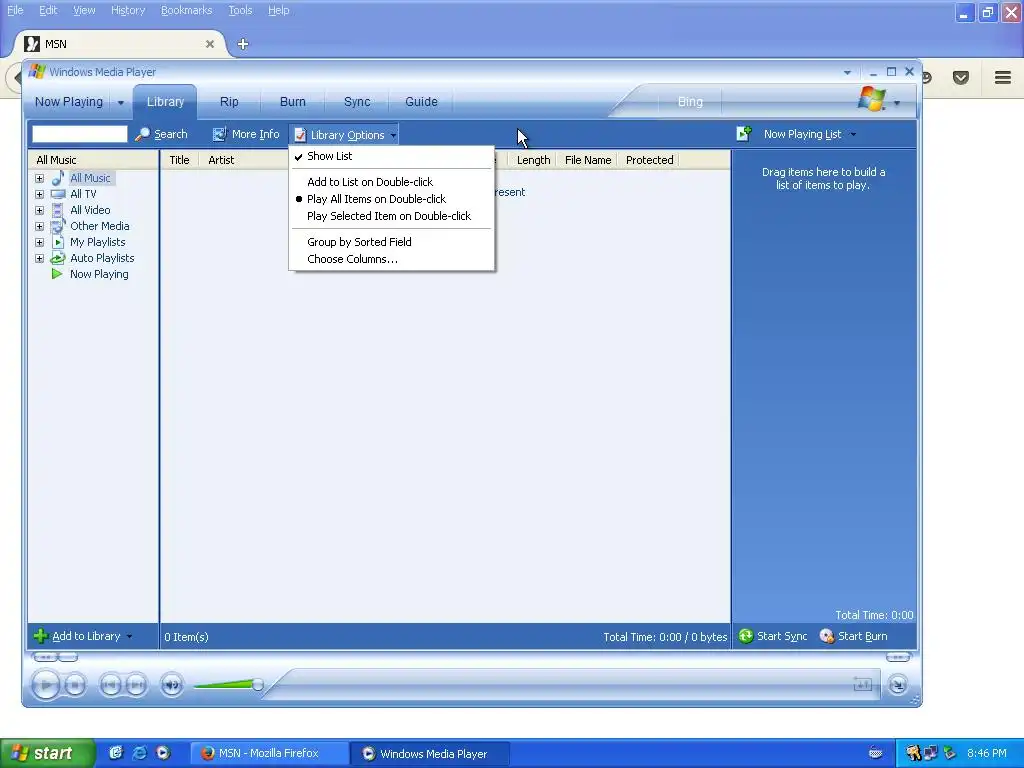Select Now Playing in library tree
The width and height of the screenshot is (1024, 768).
(99, 274)
